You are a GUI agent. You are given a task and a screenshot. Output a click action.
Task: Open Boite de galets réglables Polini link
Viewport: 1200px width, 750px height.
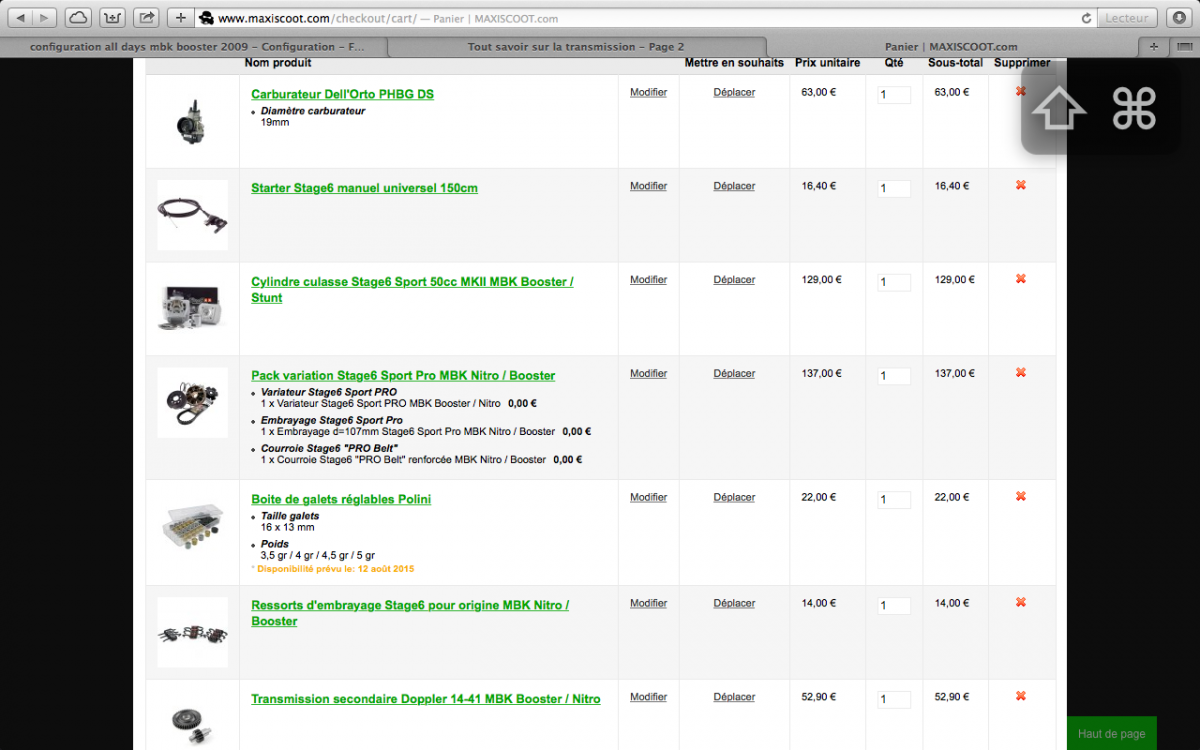[341, 500]
